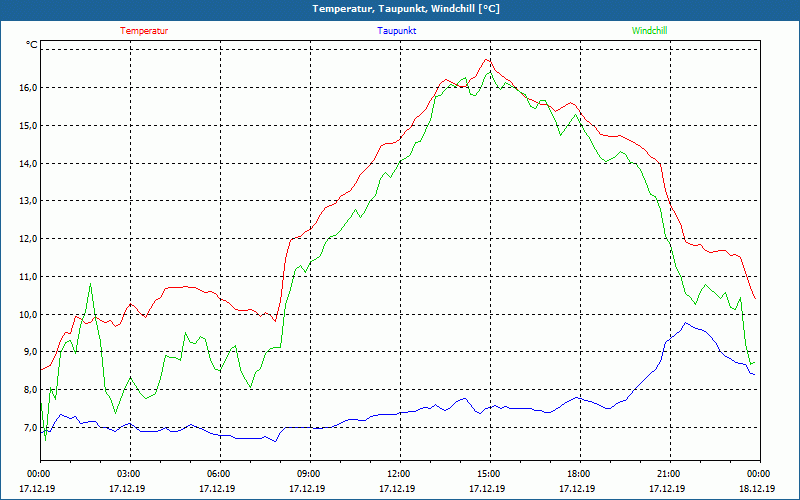Click the red temperature curve peak near 15:00
Image resolution: width=800 pixels, height=500 pixels.
pyautogui.click(x=486, y=60)
